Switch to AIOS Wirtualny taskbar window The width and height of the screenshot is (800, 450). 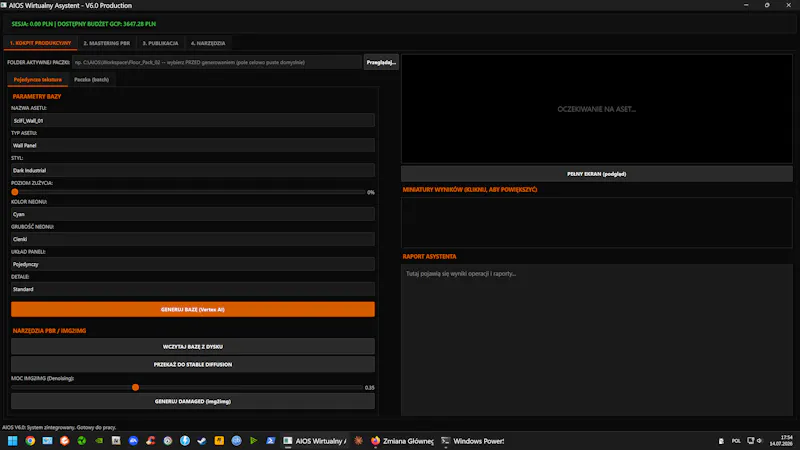click(x=315, y=441)
